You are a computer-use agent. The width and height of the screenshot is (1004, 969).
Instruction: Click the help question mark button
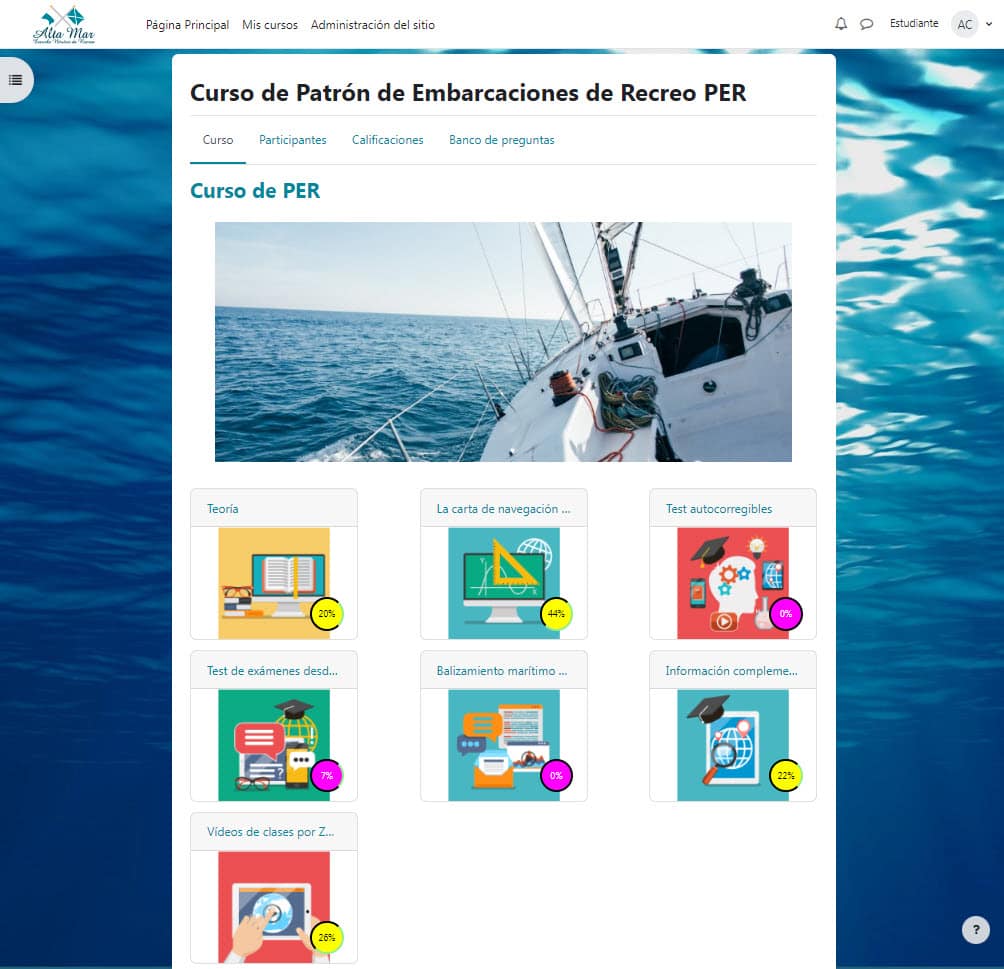coord(975,930)
